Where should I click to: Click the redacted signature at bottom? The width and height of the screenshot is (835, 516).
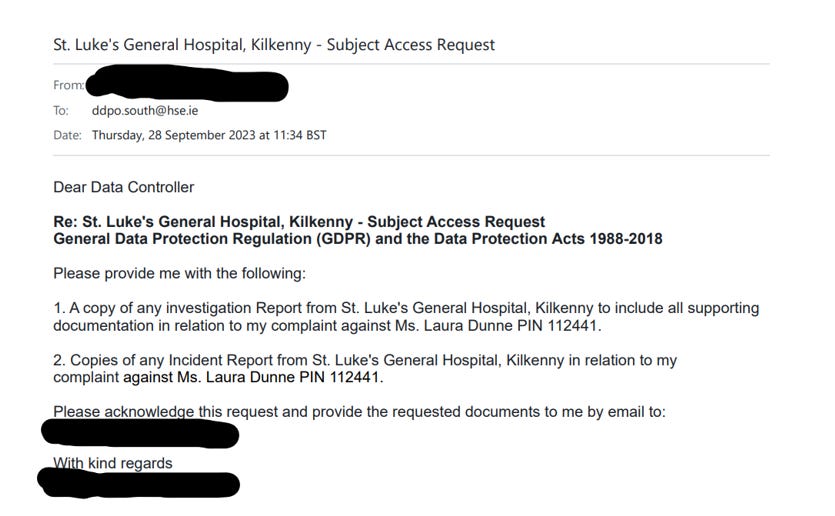[x=138, y=483]
